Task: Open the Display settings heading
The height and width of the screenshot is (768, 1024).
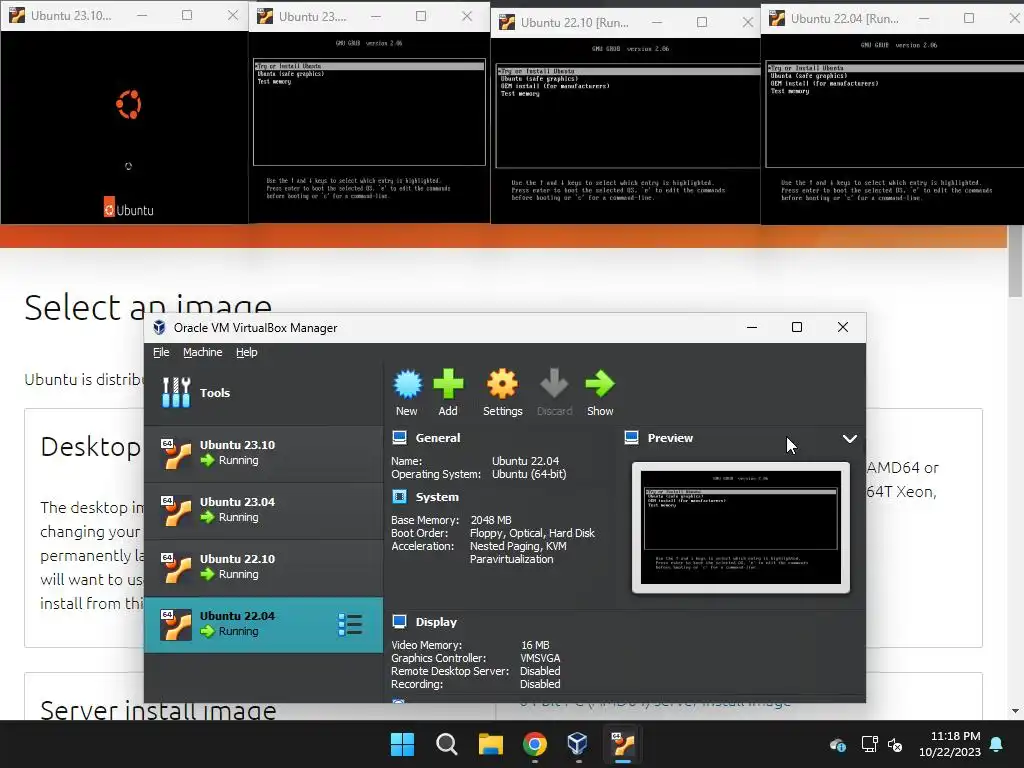Action: coord(436,622)
